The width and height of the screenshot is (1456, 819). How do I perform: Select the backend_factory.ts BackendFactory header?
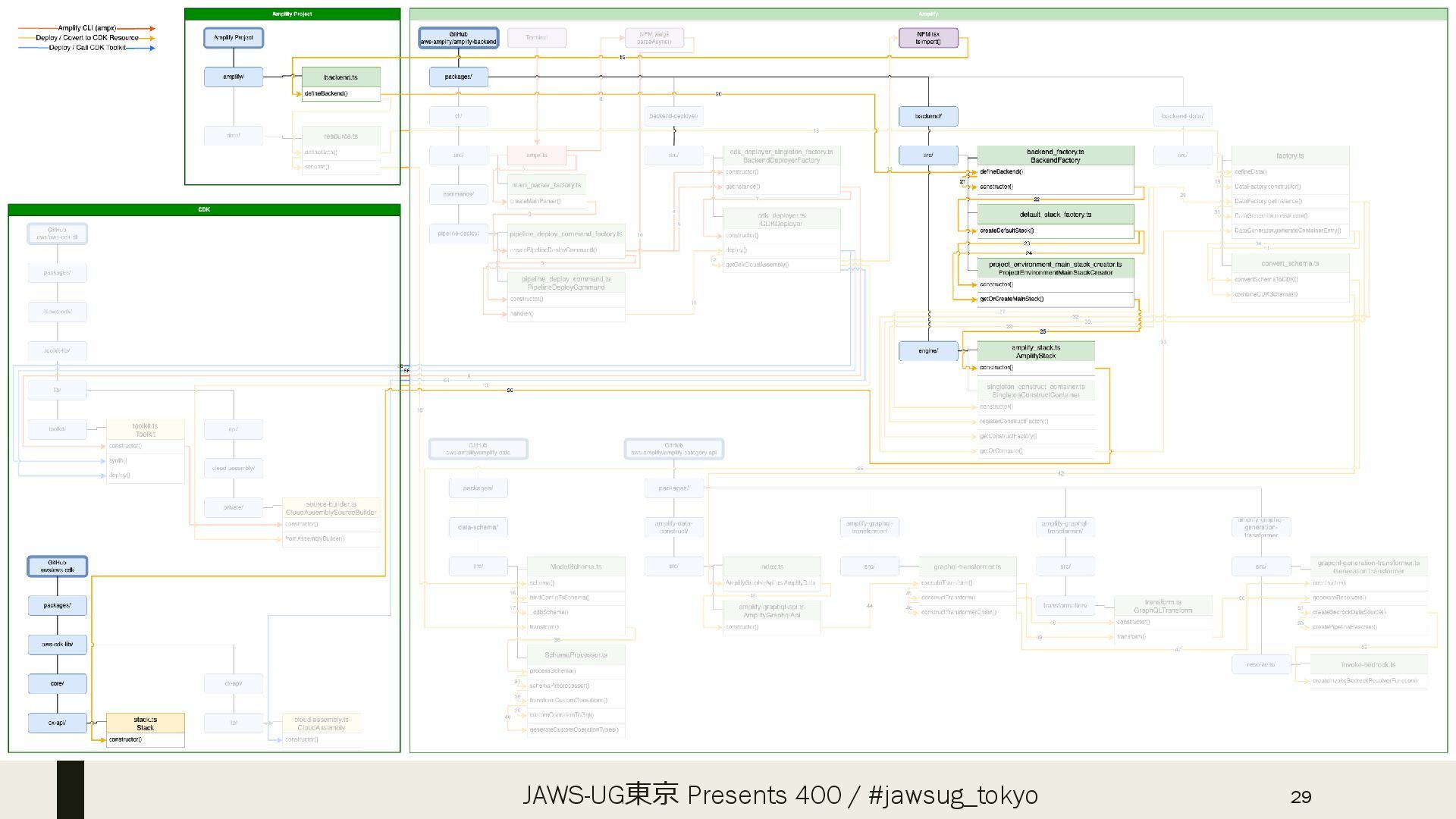pyautogui.click(x=1055, y=155)
